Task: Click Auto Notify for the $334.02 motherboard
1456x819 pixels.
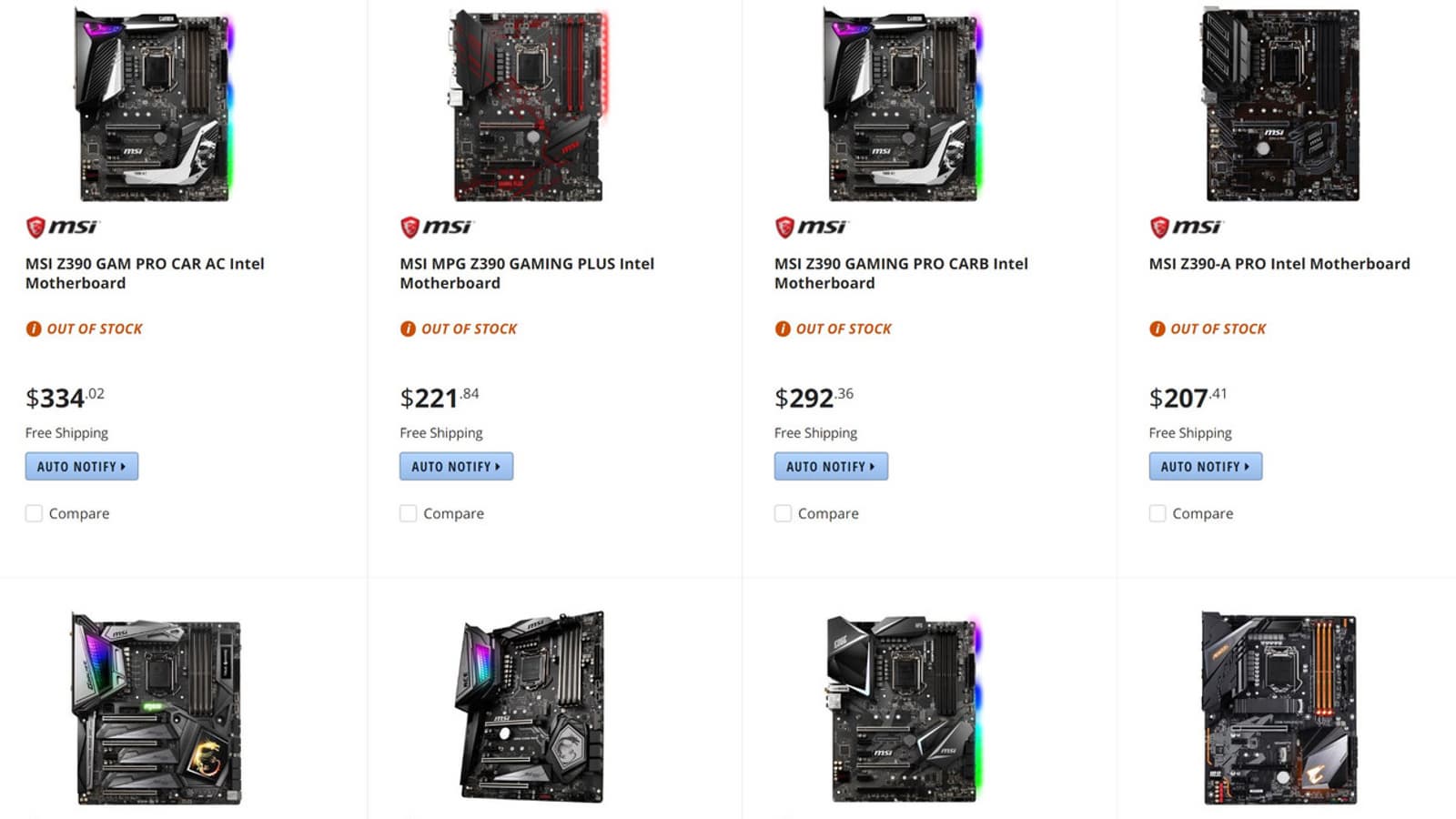Action: pyautogui.click(x=82, y=466)
